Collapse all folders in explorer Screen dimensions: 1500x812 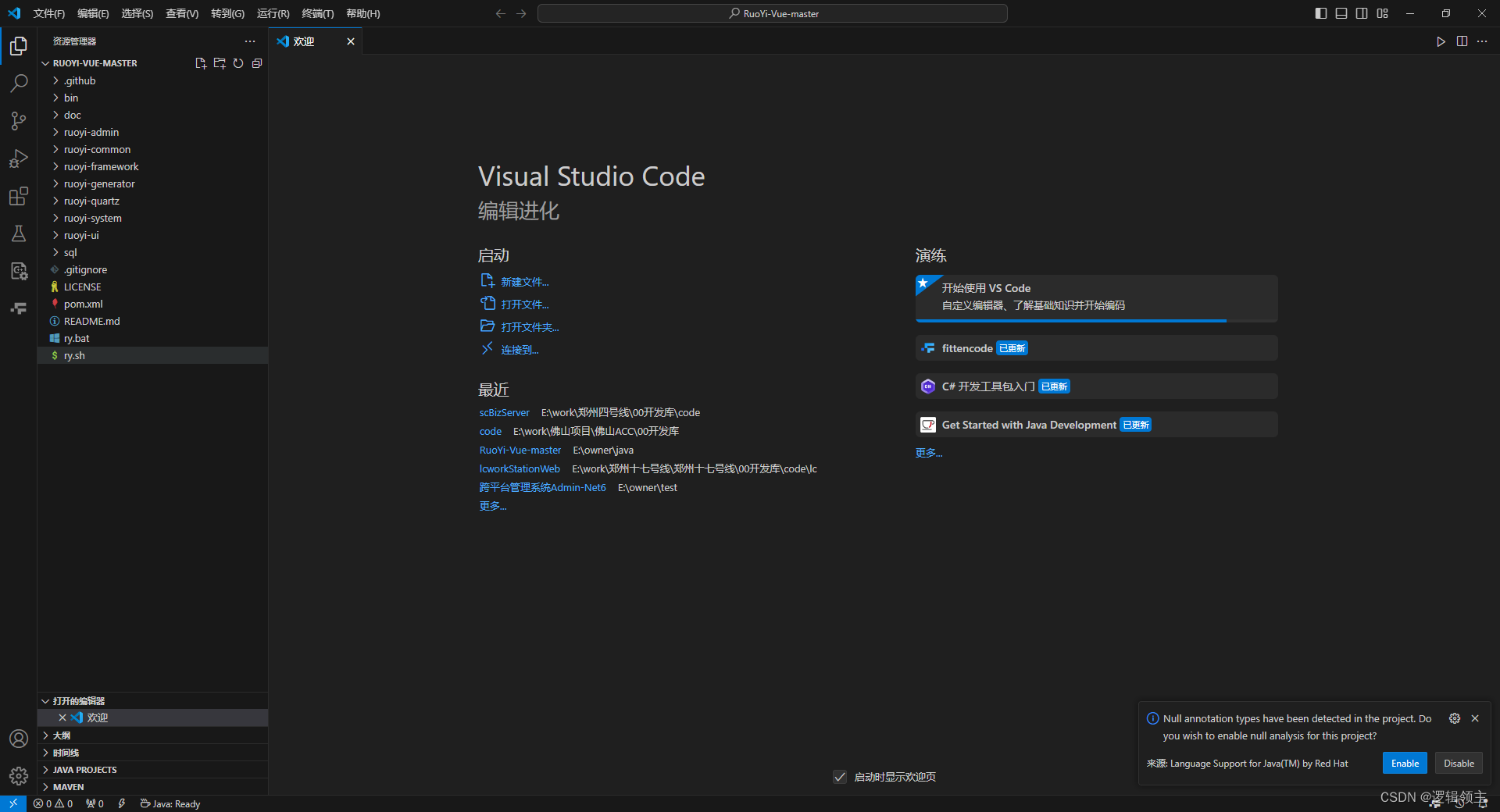coord(257,63)
